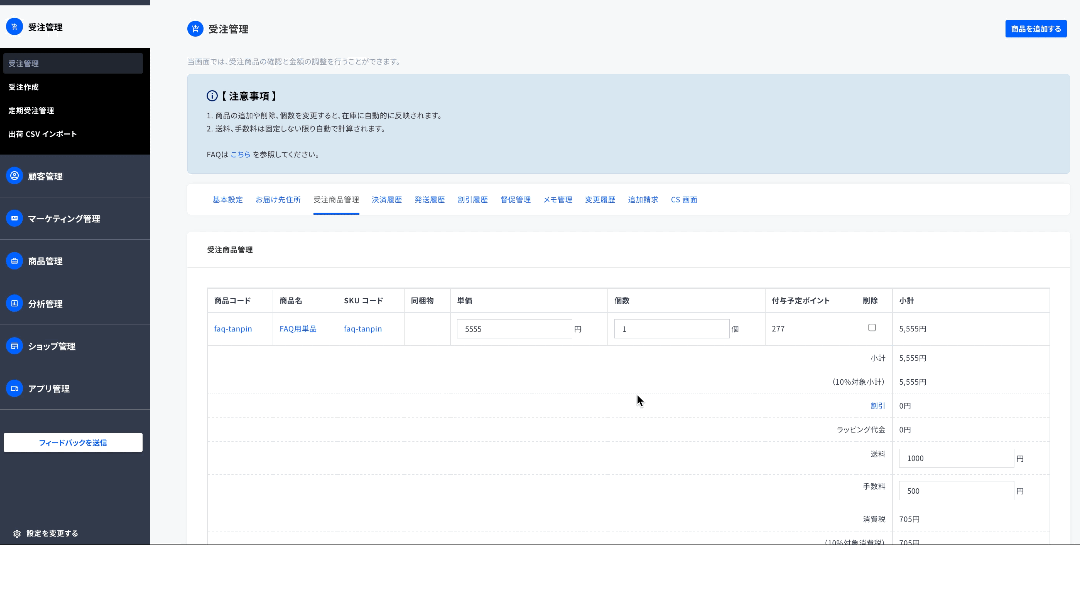Follow the こちら FAQ link
Image resolution: width=1080 pixels, height=608 pixels.
click(x=240, y=155)
